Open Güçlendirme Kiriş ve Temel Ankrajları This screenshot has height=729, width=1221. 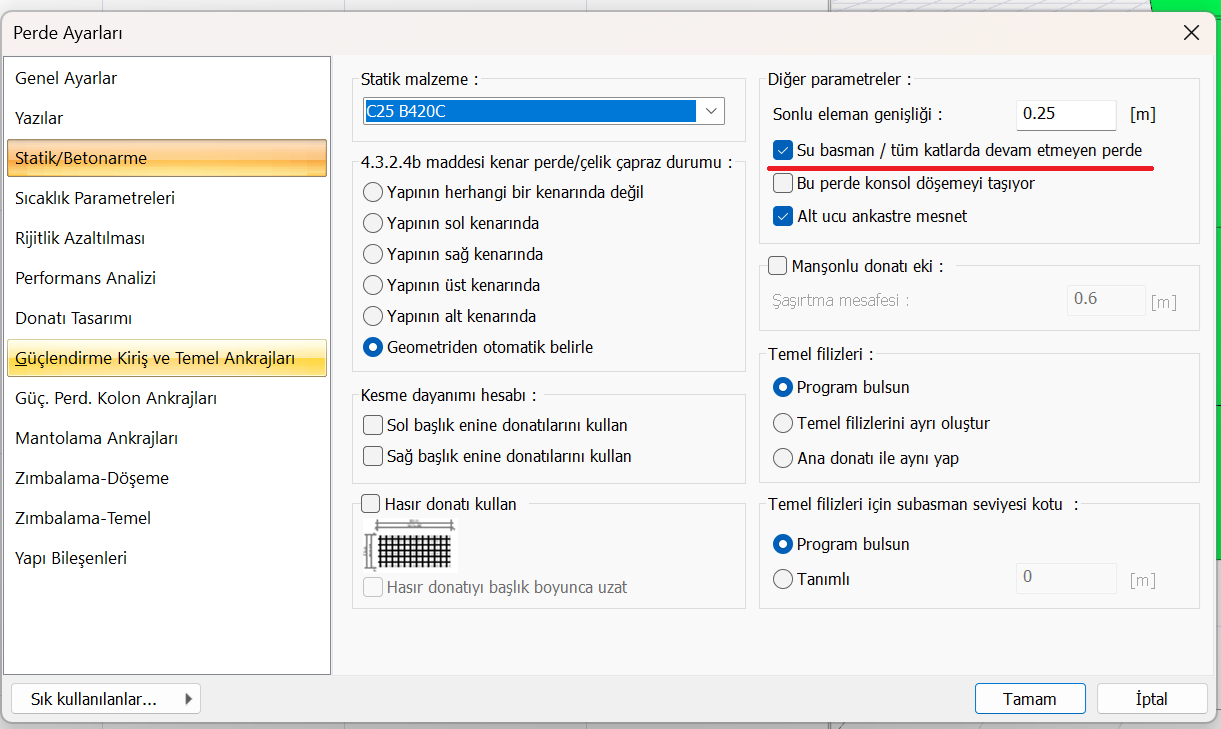[155, 358]
